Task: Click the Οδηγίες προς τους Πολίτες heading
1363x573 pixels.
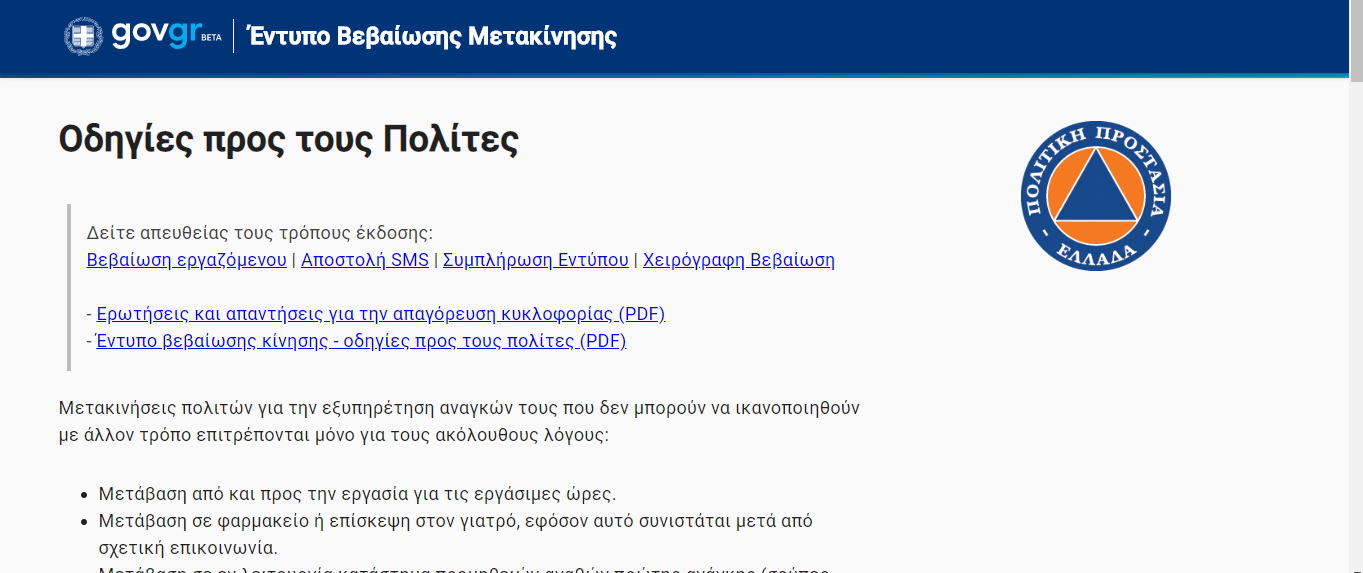Action: (x=289, y=139)
